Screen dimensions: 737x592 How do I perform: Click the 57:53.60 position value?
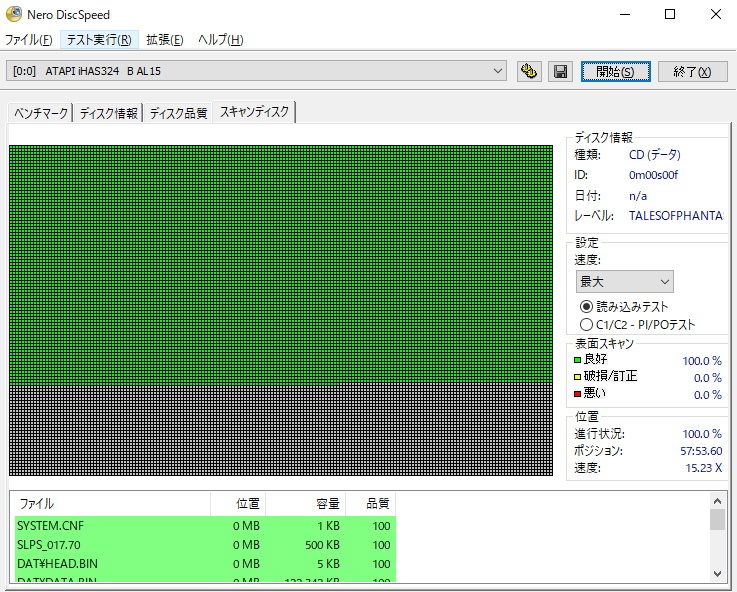click(x=701, y=451)
